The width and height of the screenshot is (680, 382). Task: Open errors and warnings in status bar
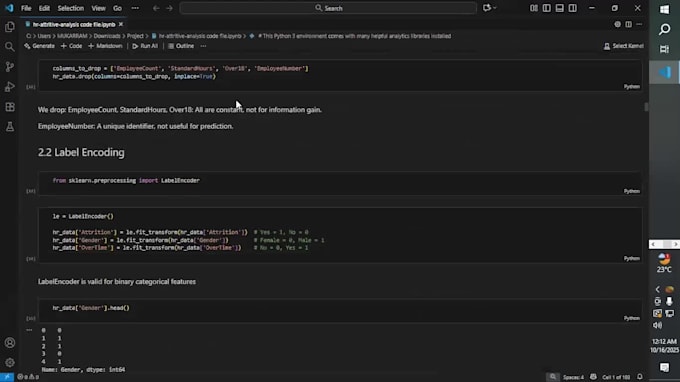(x=28, y=377)
